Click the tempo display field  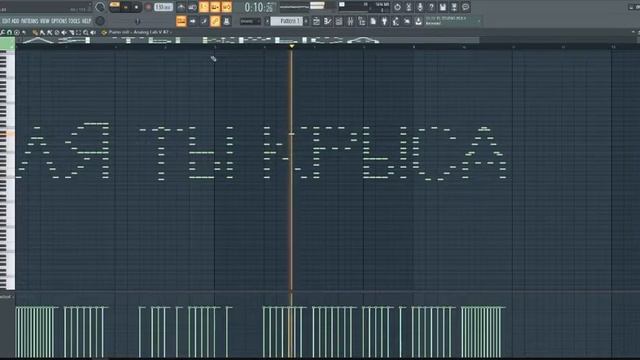click(163, 7)
